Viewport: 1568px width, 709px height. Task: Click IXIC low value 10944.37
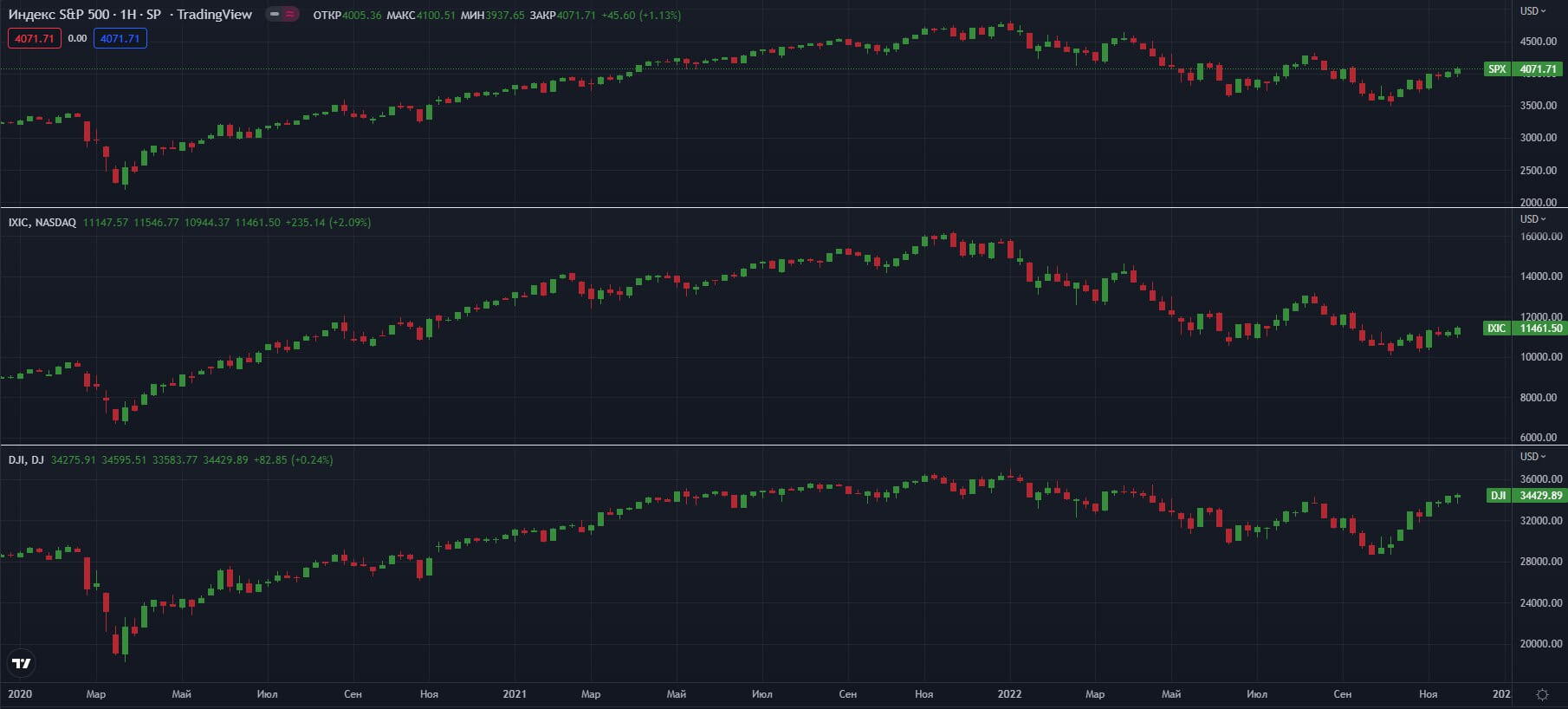[x=207, y=223]
